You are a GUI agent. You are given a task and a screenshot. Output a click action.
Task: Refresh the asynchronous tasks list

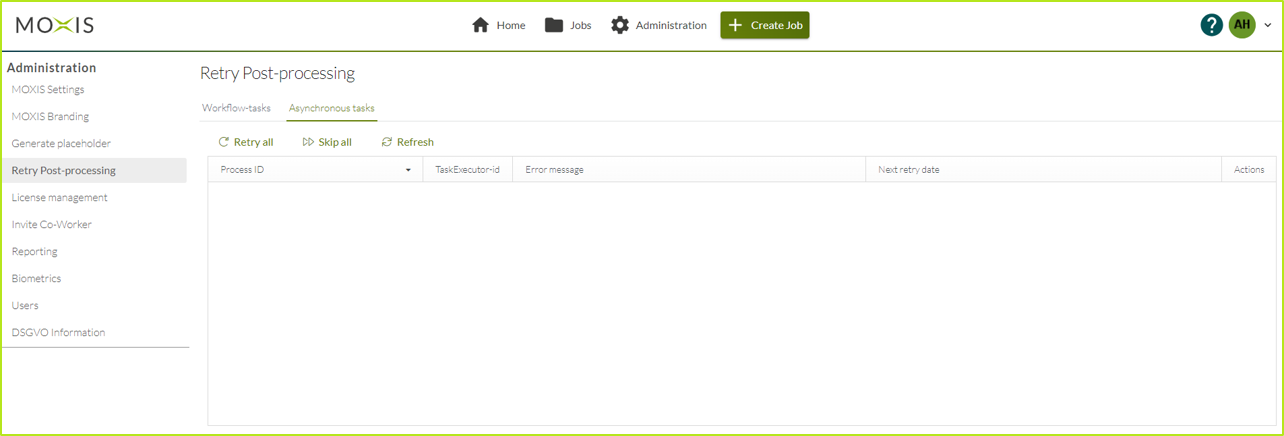click(x=407, y=142)
